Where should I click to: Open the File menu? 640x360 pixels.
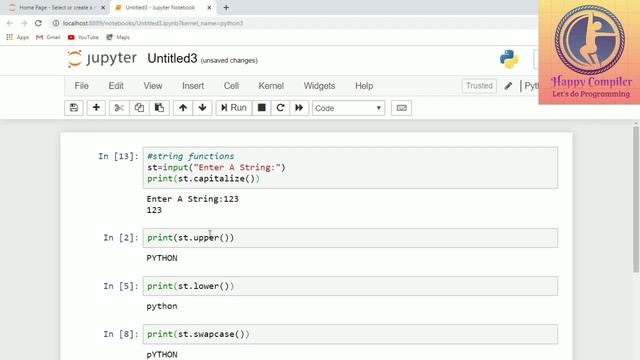pyautogui.click(x=82, y=86)
